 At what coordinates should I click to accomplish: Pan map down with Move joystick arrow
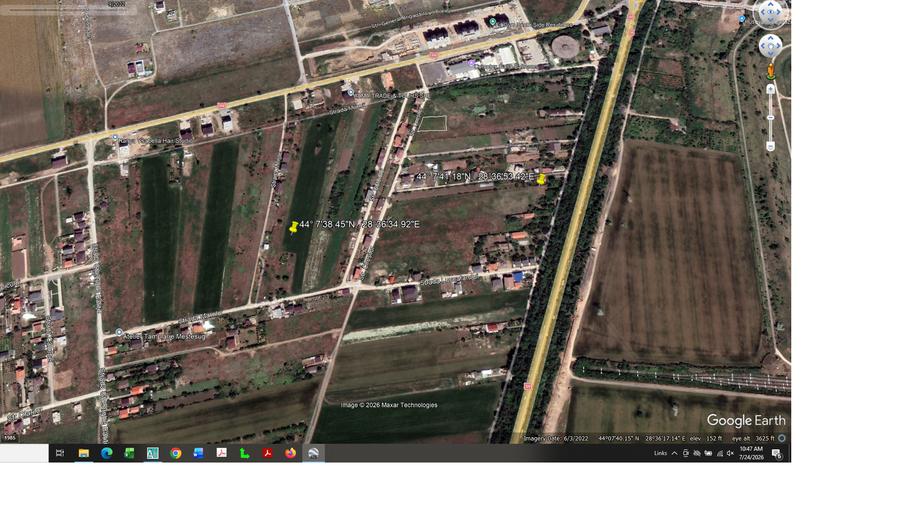click(770, 54)
